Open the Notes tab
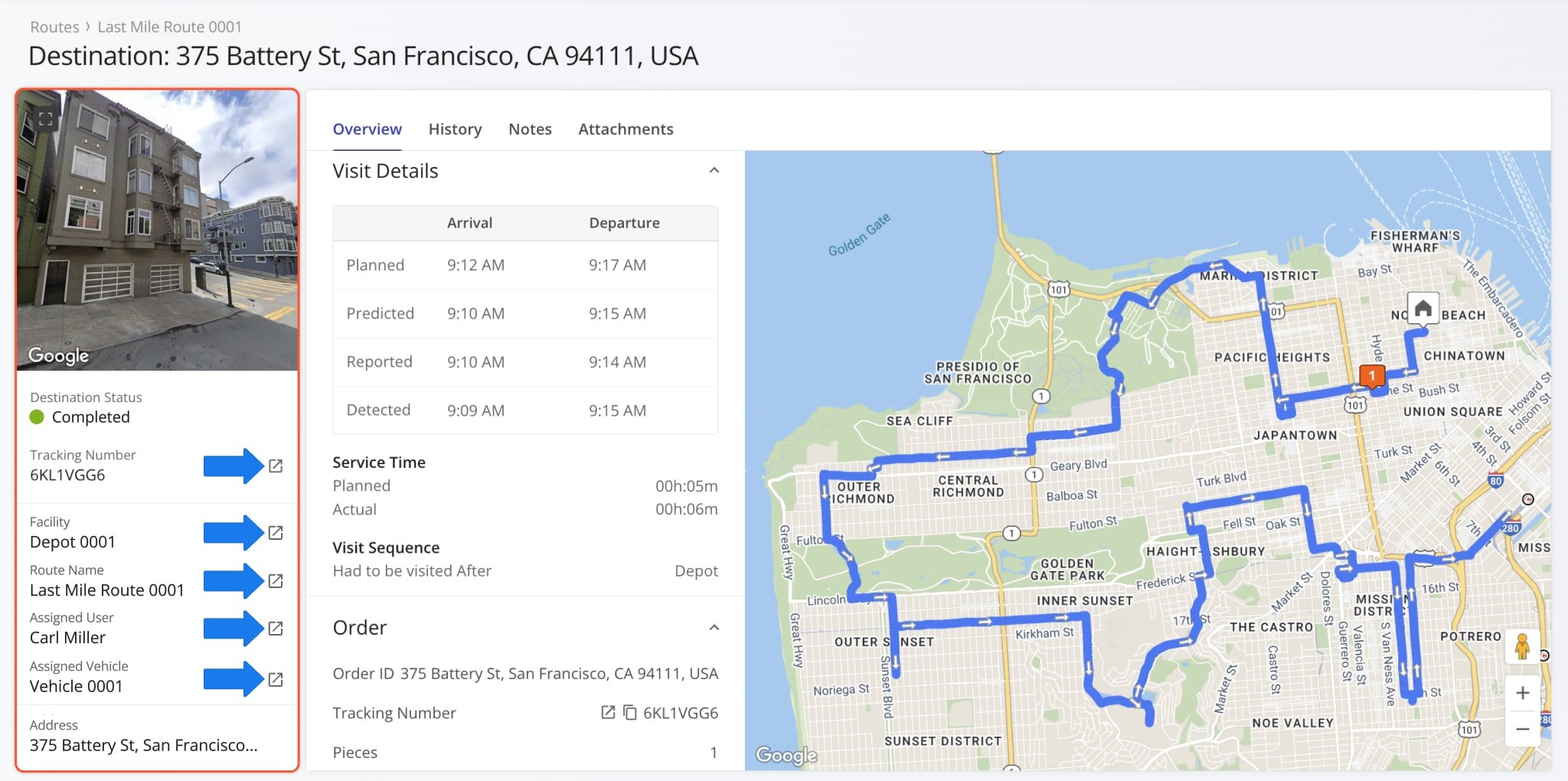The width and height of the screenshot is (1568, 781). point(530,129)
